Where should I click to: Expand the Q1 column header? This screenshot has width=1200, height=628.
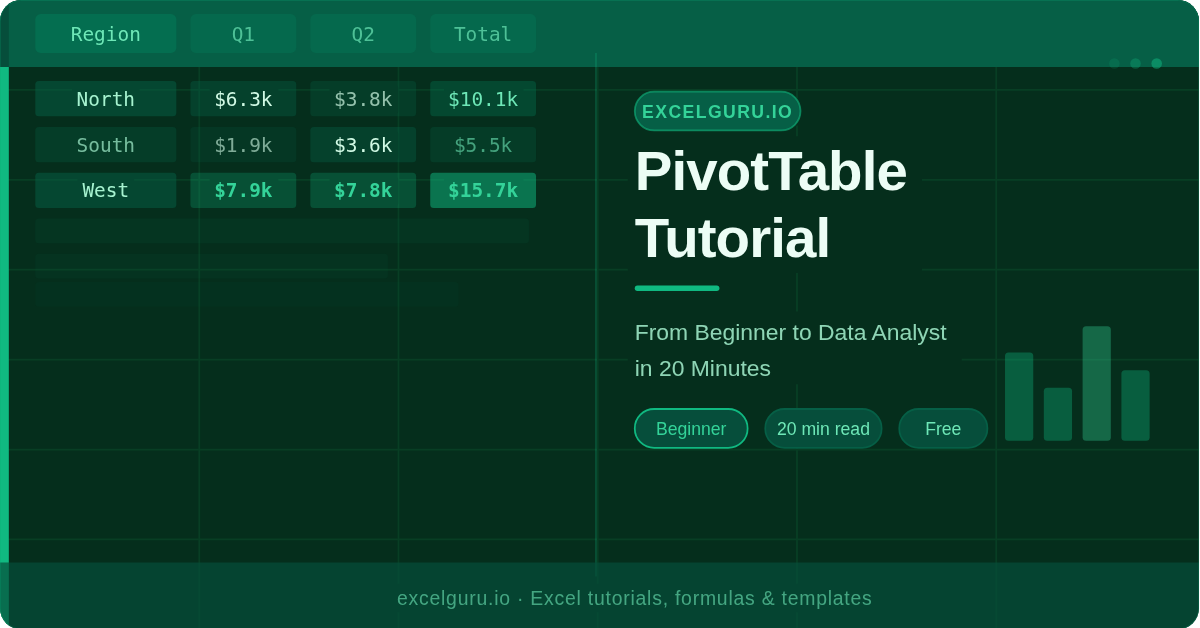pyautogui.click(x=243, y=33)
